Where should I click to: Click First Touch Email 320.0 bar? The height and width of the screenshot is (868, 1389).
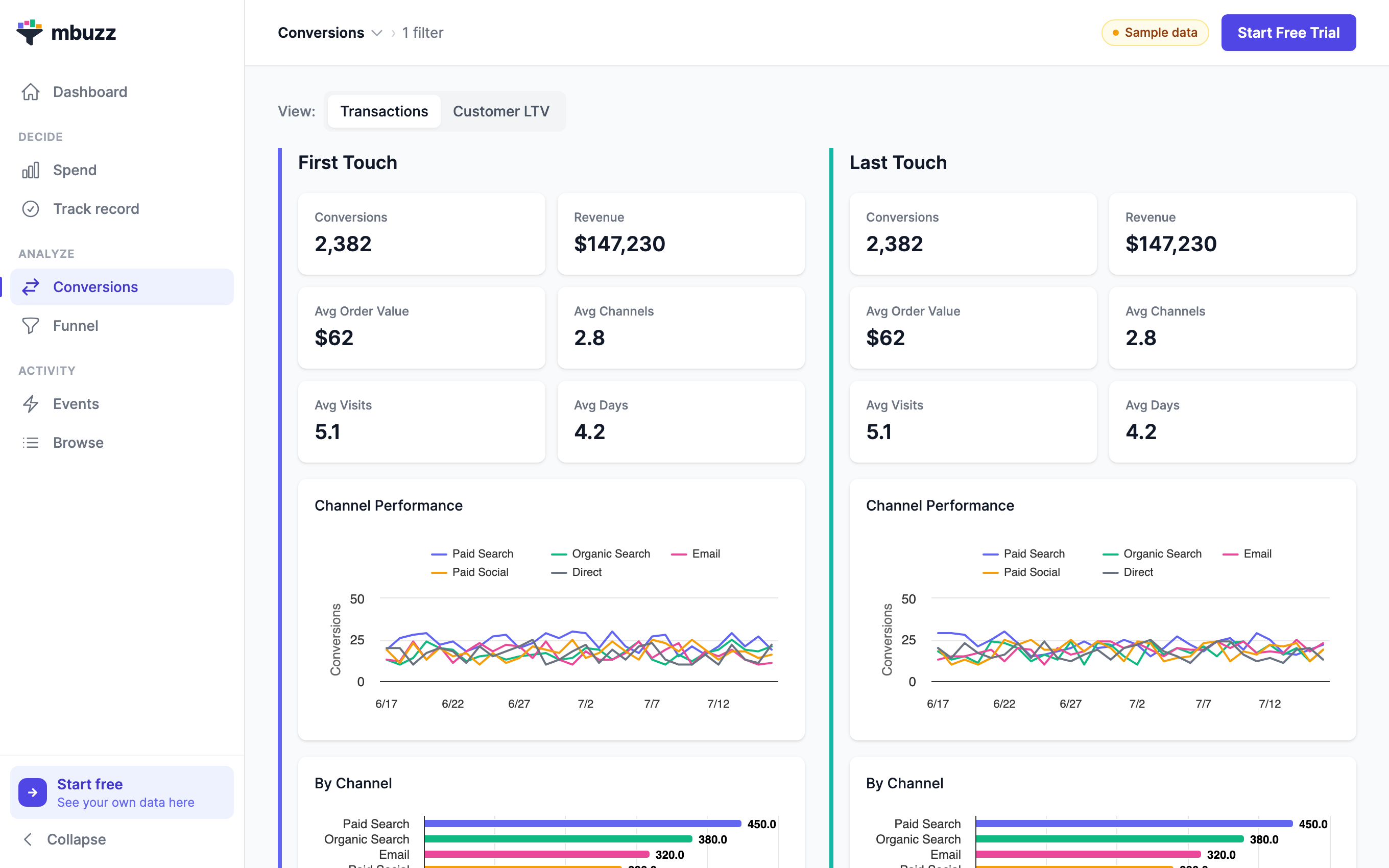click(537, 855)
